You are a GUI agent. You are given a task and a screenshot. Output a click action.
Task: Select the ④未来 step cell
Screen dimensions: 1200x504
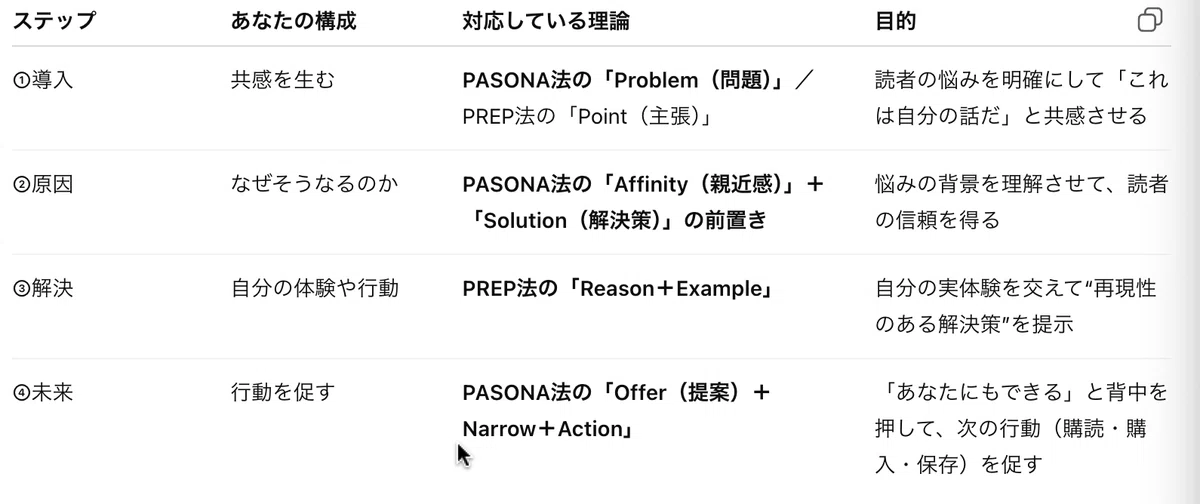43,393
